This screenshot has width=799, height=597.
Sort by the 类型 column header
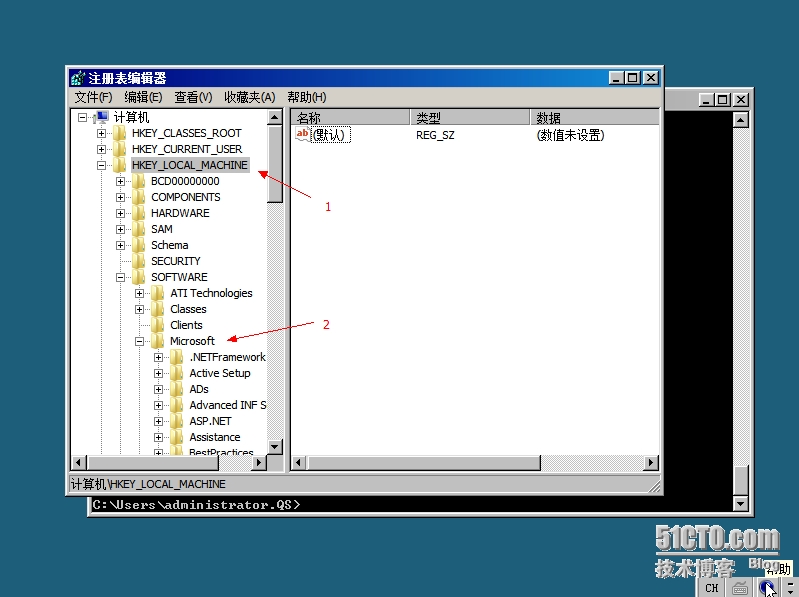[x=470, y=118]
